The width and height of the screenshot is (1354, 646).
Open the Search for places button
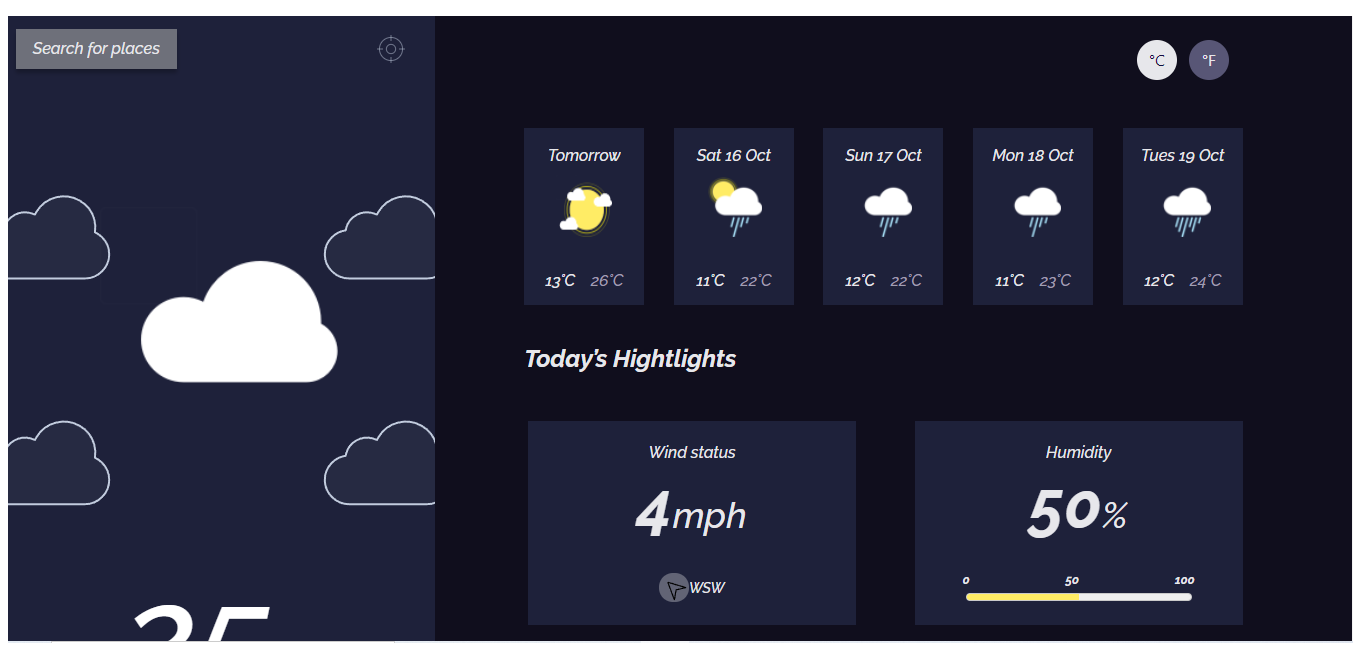[x=96, y=49]
